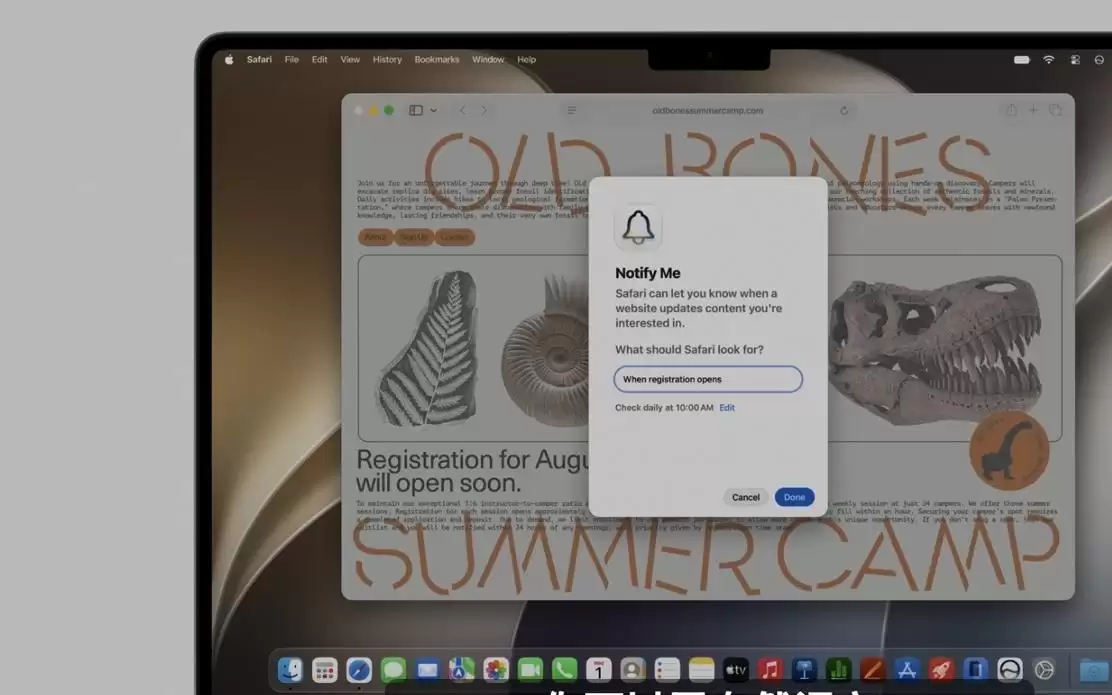
Task: Open the History menu
Action: pyautogui.click(x=387, y=60)
